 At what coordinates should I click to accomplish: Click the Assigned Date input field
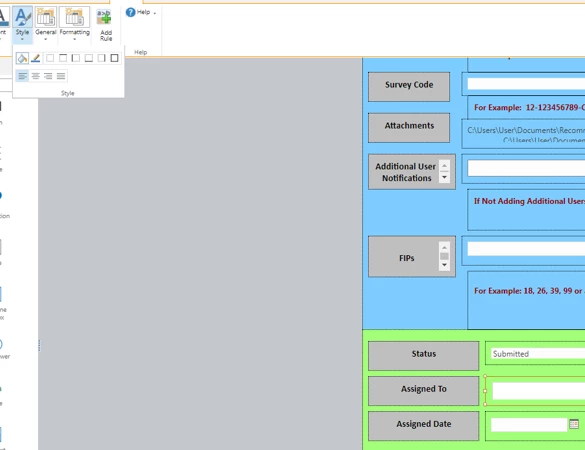coord(529,425)
